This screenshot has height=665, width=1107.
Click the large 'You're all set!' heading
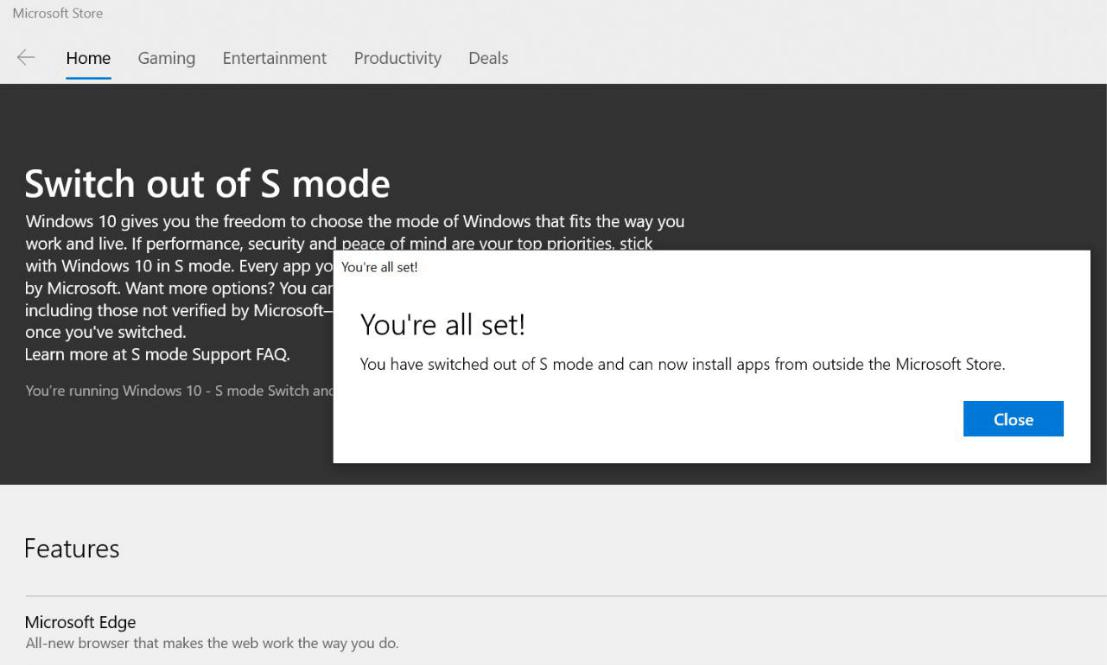click(x=442, y=324)
